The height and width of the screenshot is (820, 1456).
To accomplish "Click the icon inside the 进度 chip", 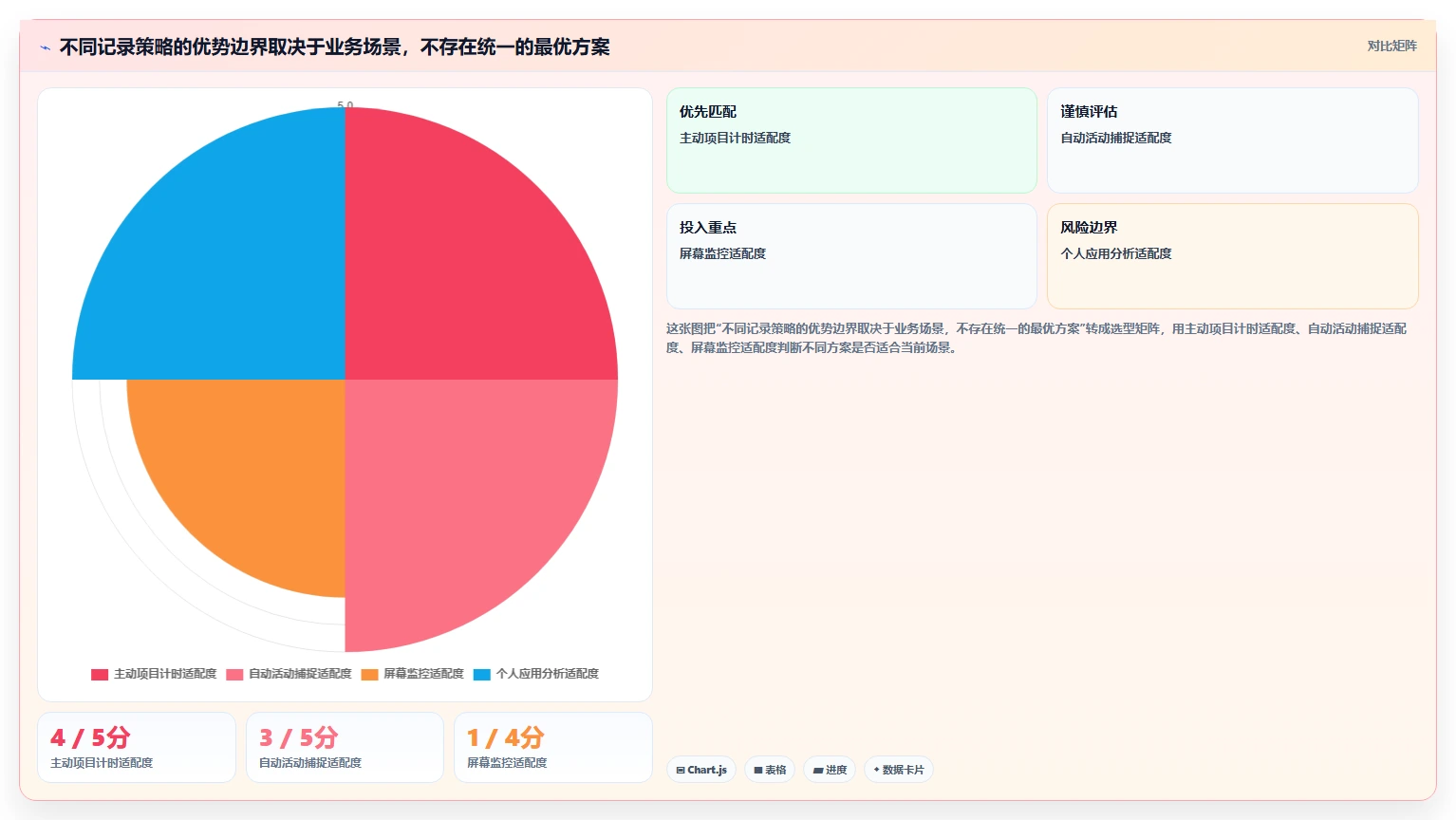I will coord(818,770).
